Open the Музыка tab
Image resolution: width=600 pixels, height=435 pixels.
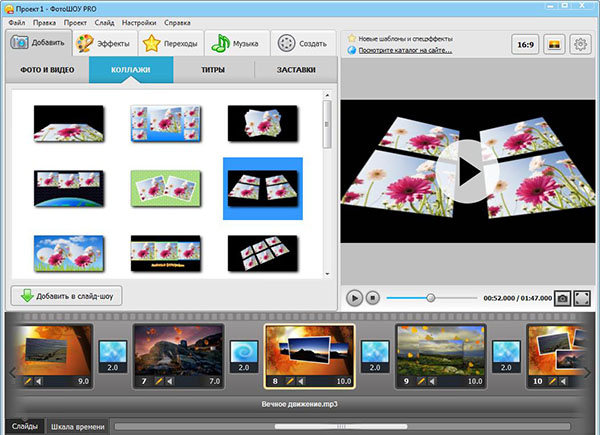[x=237, y=44]
